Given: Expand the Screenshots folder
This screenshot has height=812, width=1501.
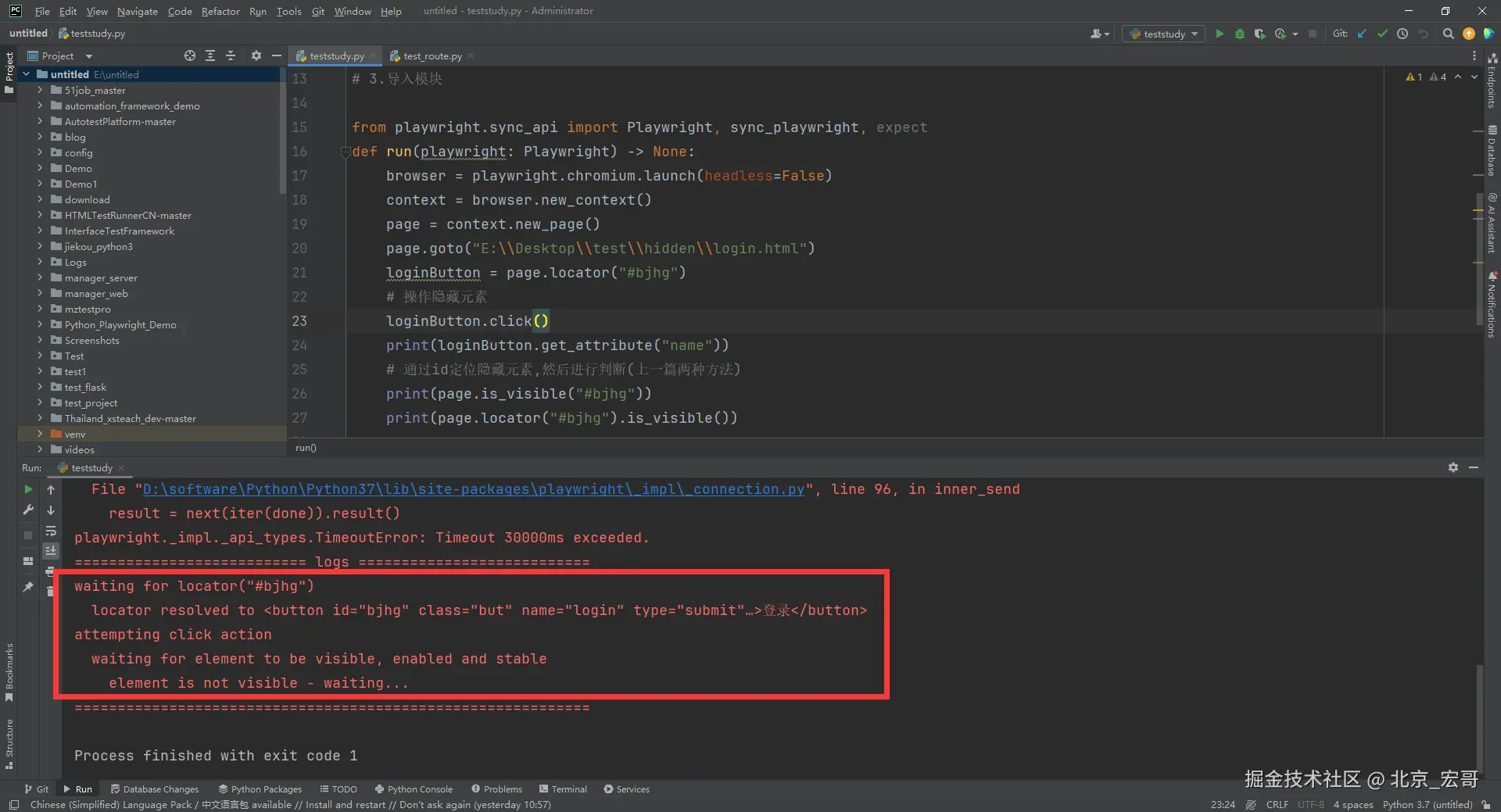Looking at the screenshot, I should pyautogui.click(x=40, y=340).
